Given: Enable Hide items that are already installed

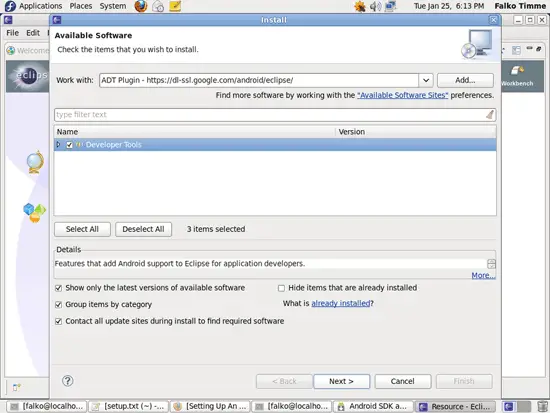Looking at the screenshot, I should click(281, 288).
